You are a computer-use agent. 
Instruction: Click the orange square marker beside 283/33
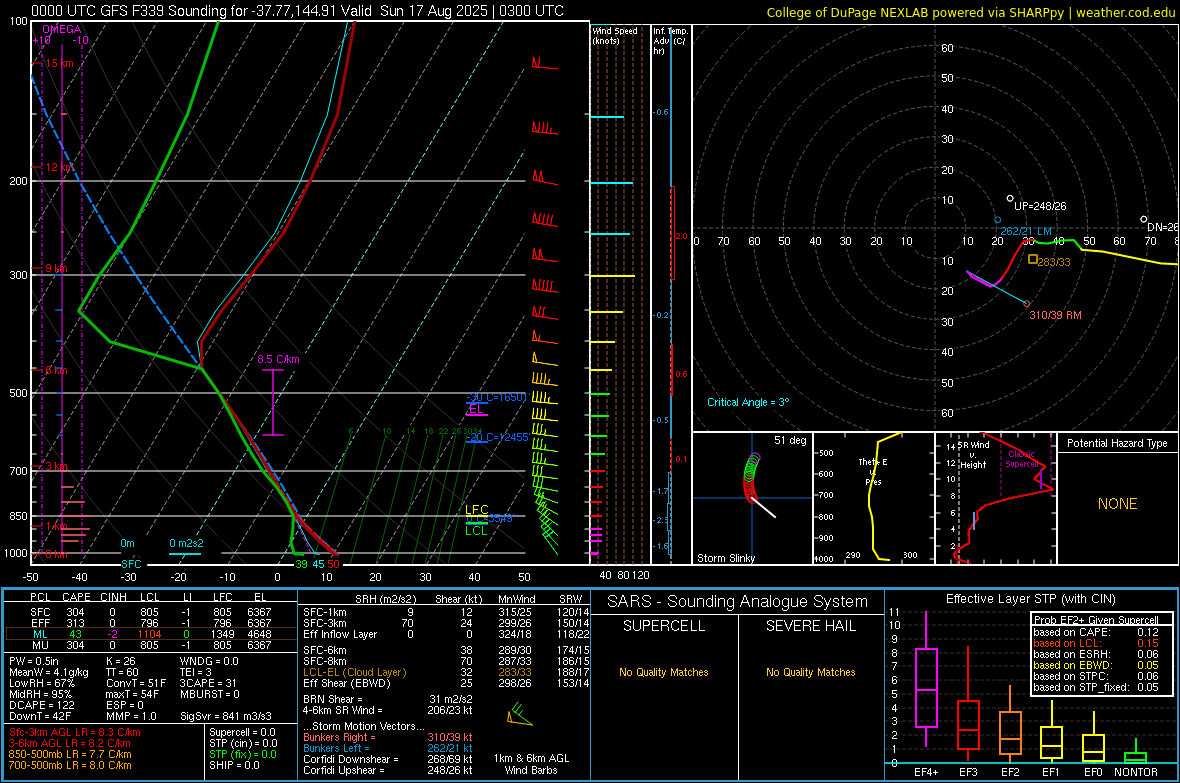pos(1032,259)
